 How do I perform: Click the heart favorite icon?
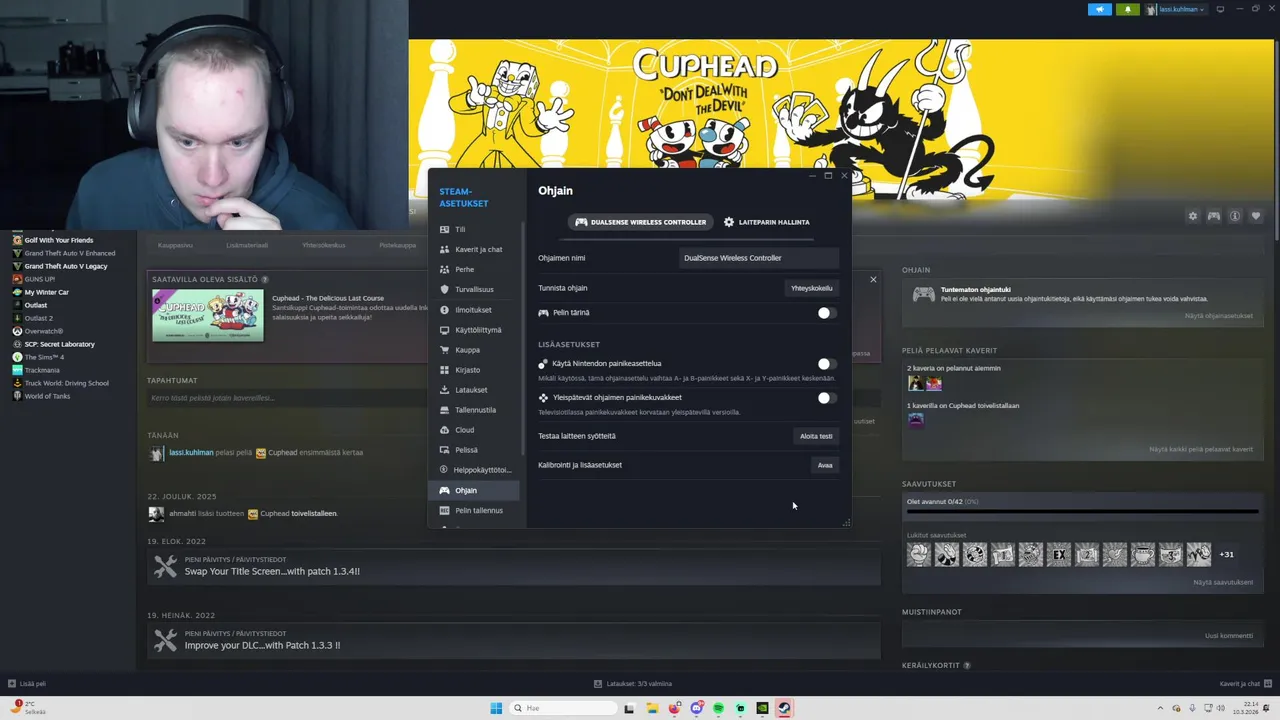pos(1256,216)
